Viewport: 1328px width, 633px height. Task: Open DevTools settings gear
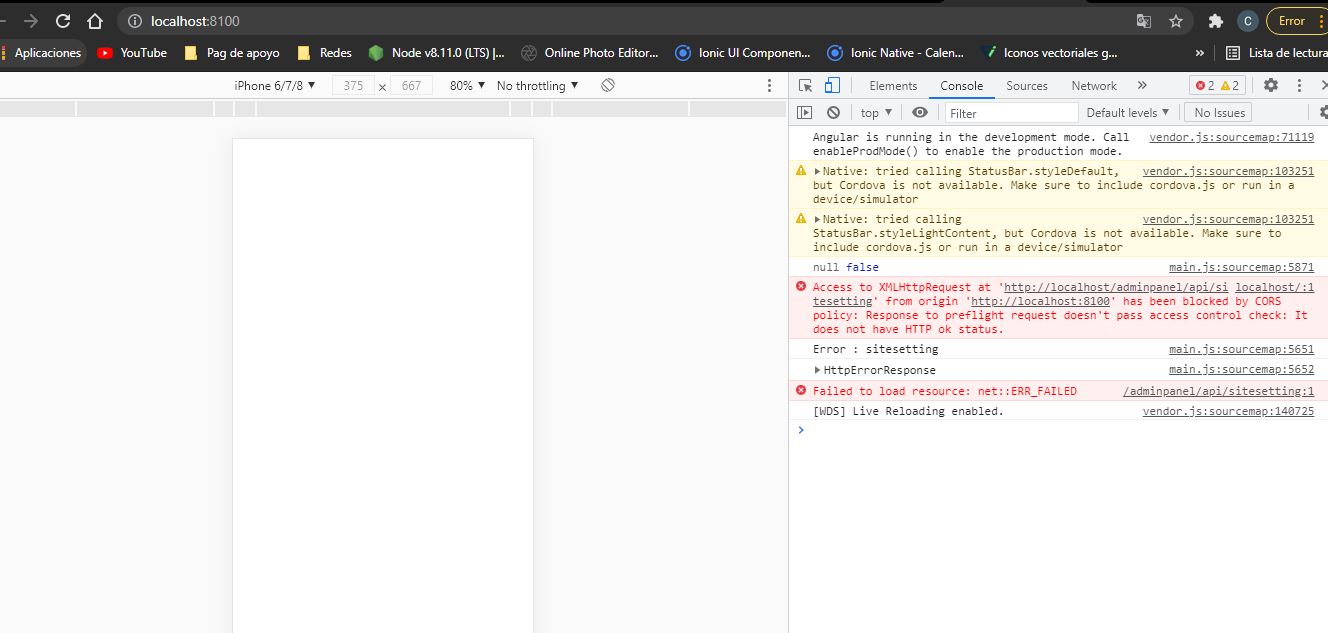point(1270,86)
